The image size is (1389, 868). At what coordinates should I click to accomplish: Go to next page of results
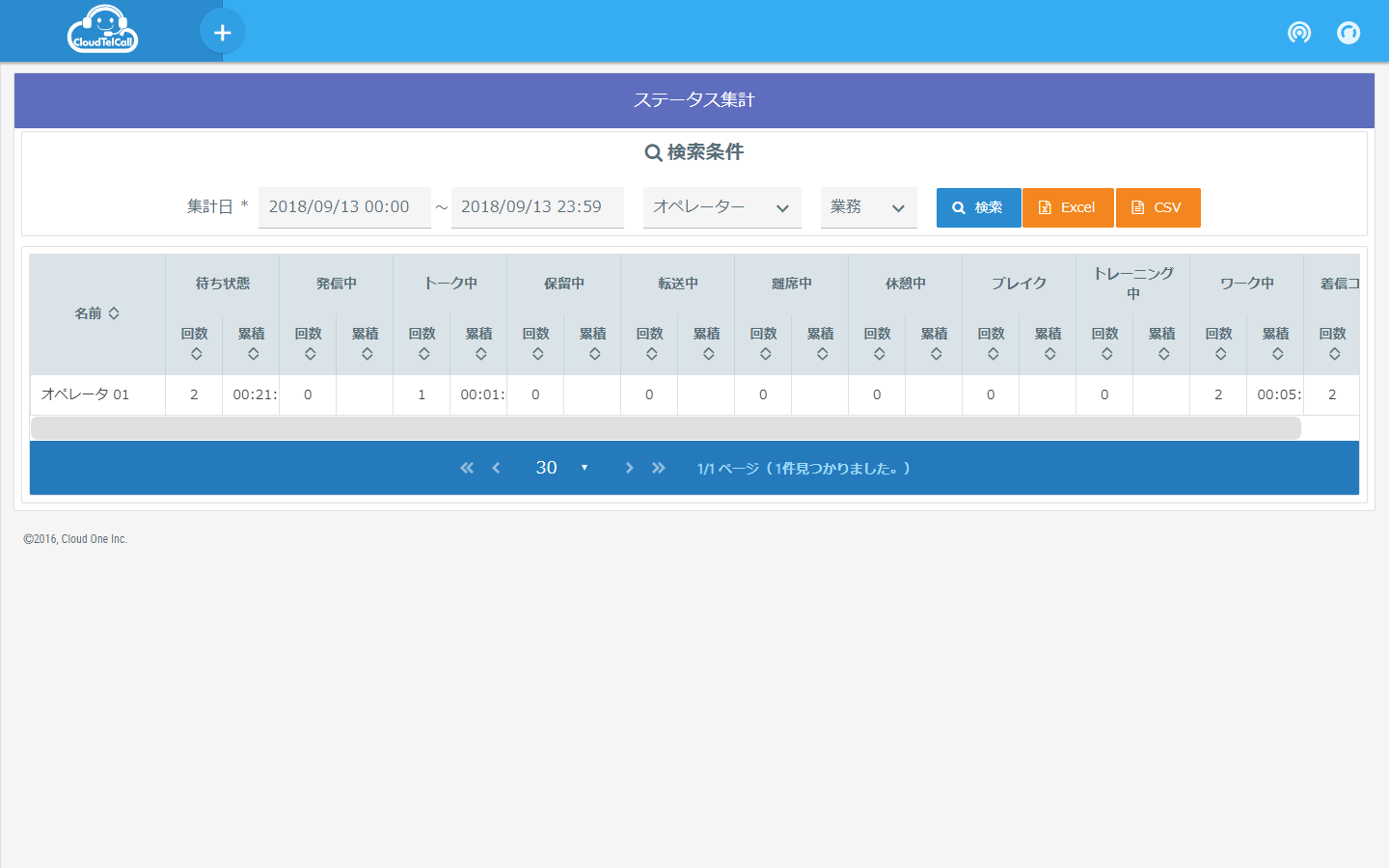coord(629,468)
